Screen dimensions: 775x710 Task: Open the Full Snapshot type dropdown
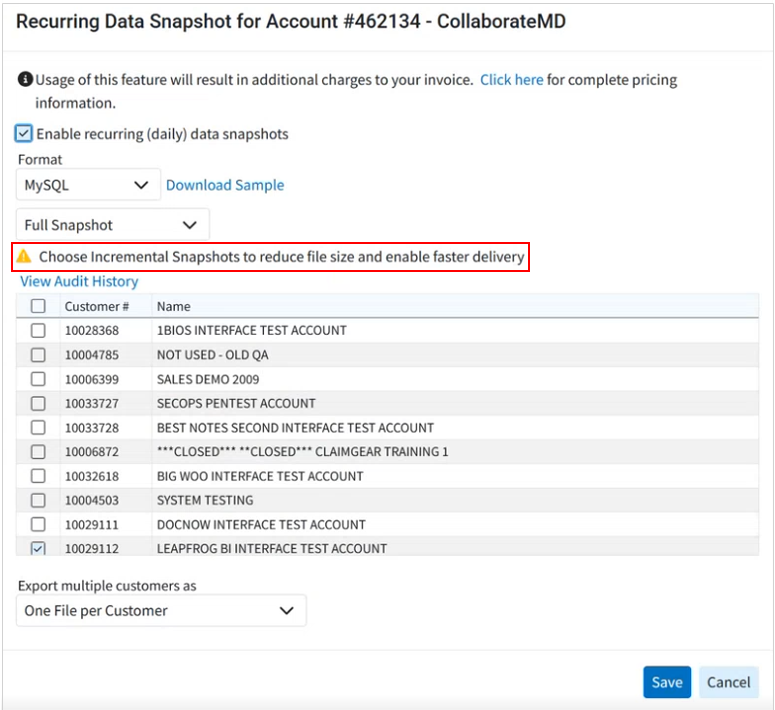[x=113, y=225]
